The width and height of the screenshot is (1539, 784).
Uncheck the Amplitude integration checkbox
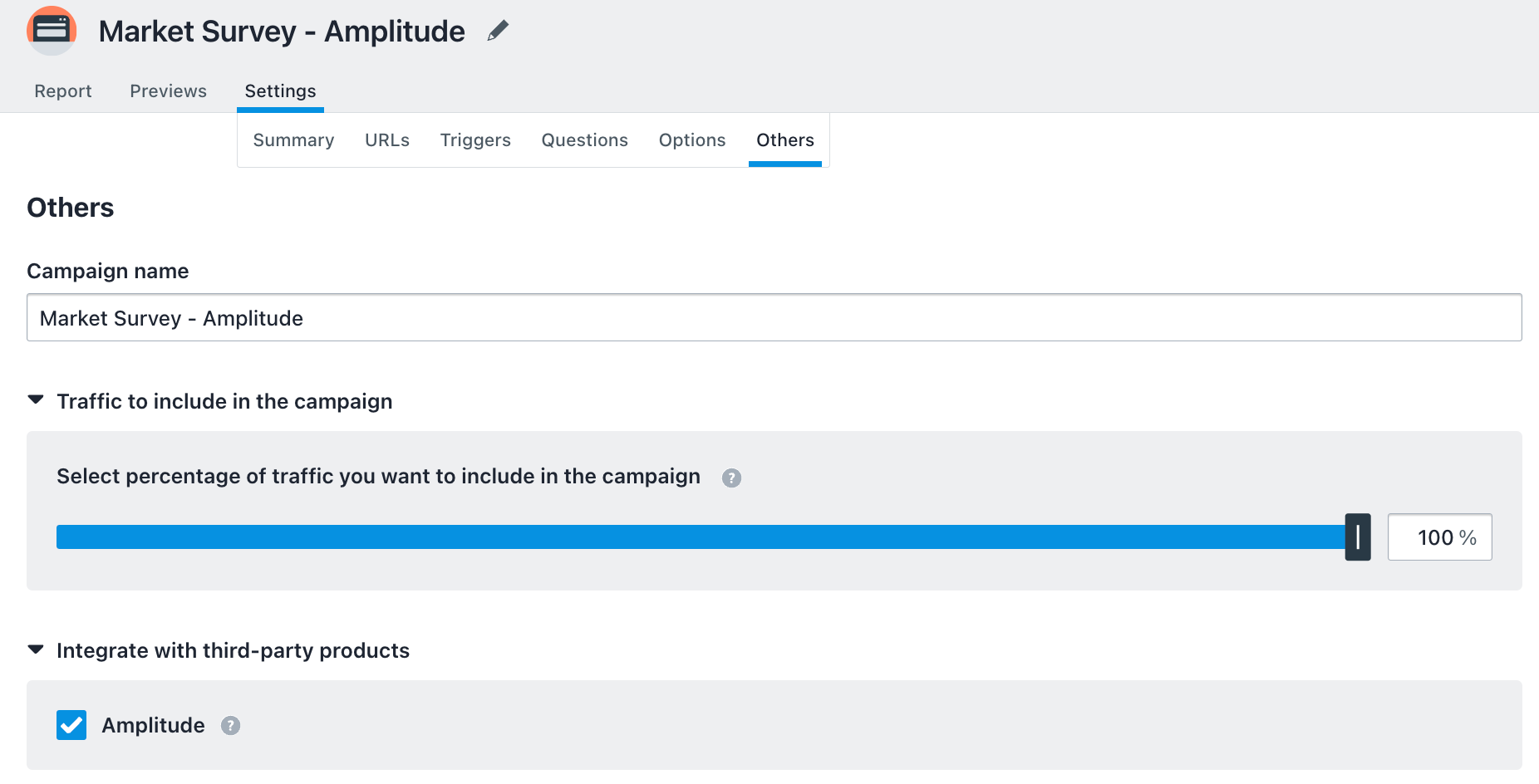[71, 725]
